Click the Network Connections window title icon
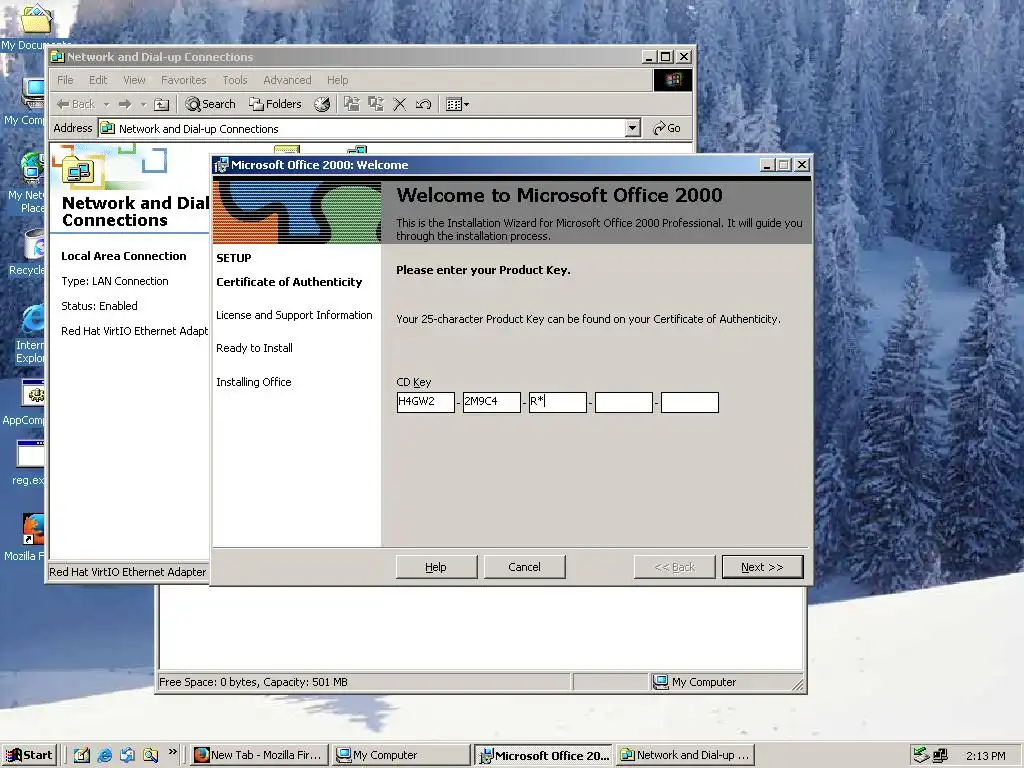This screenshot has width=1024, height=768. pyautogui.click(x=57, y=57)
